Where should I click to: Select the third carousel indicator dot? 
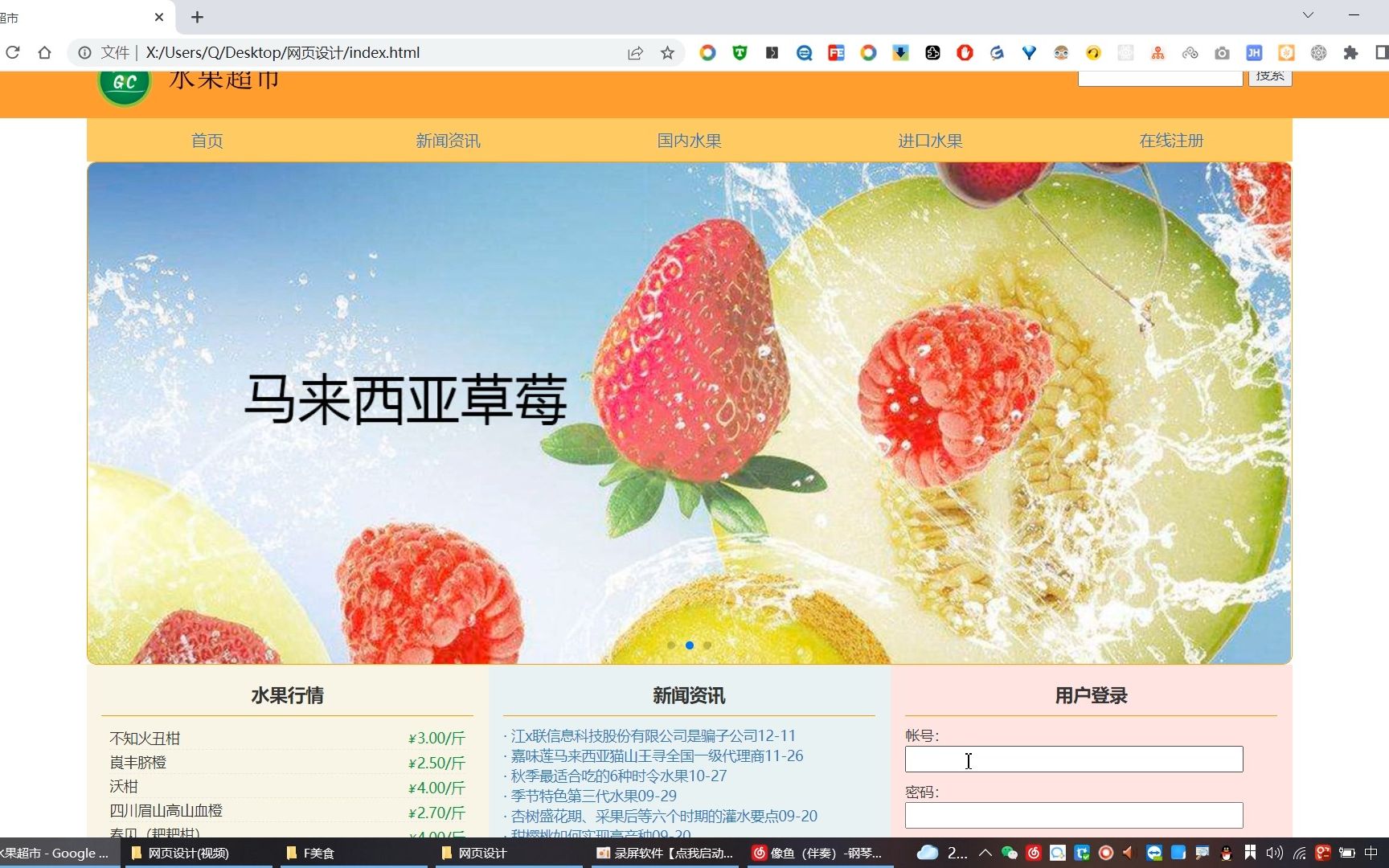tap(707, 645)
